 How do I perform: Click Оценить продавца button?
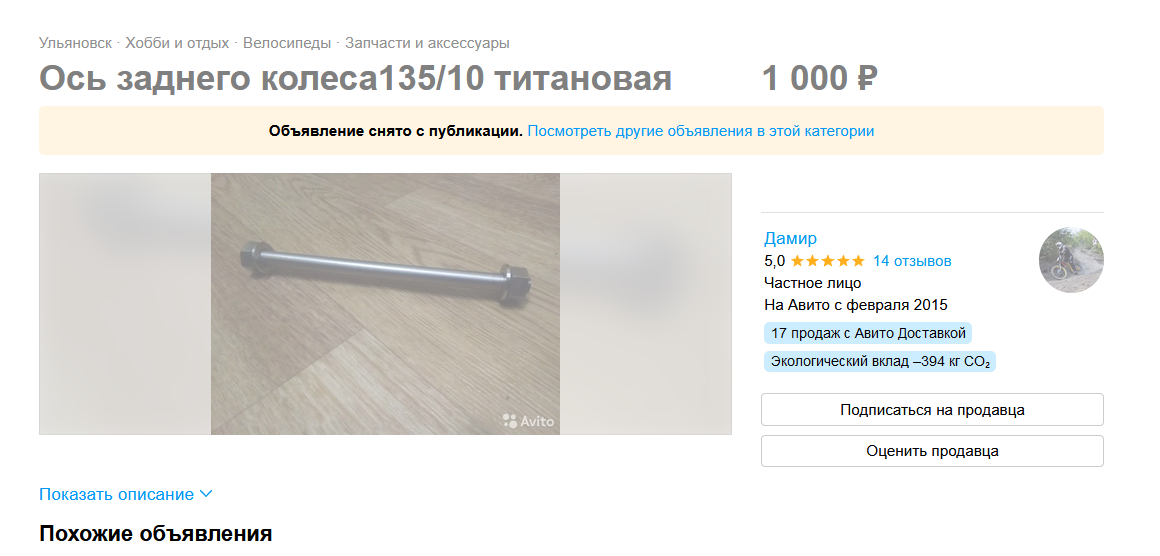point(932,451)
